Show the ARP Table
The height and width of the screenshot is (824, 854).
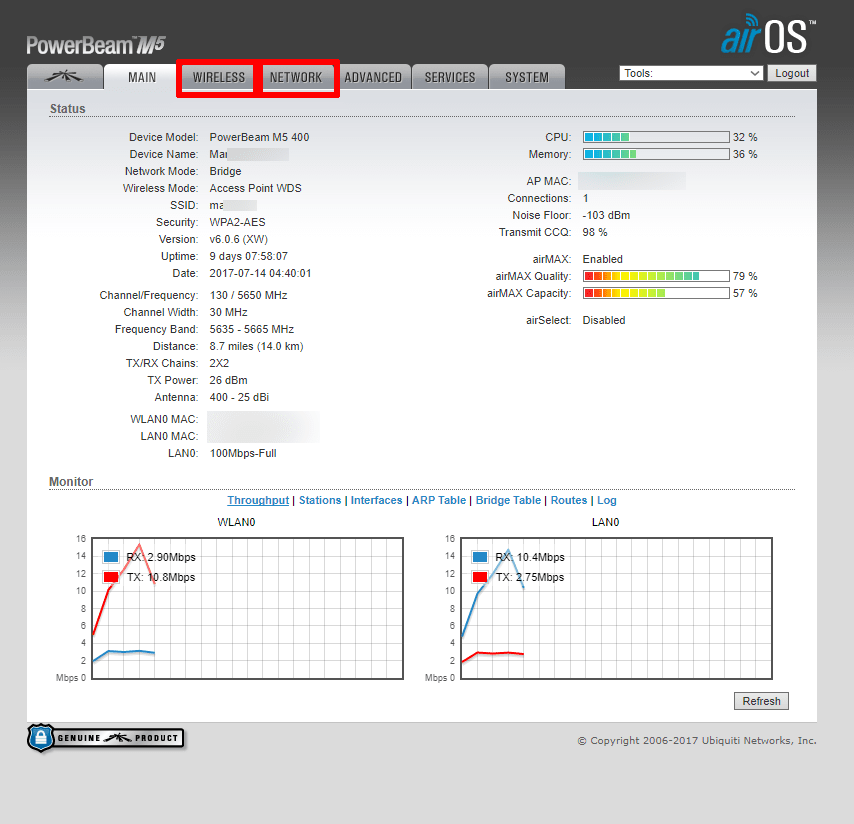(439, 500)
